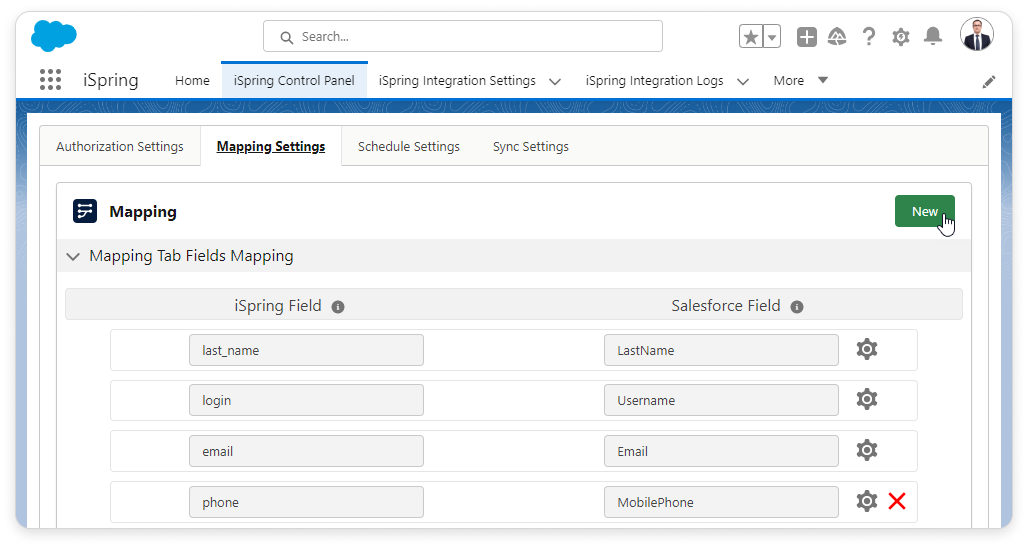Open the favorites list dropdown arrow
Image resolution: width=1028 pixels, height=548 pixels.
pyautogui.click(x=772, y=37)
